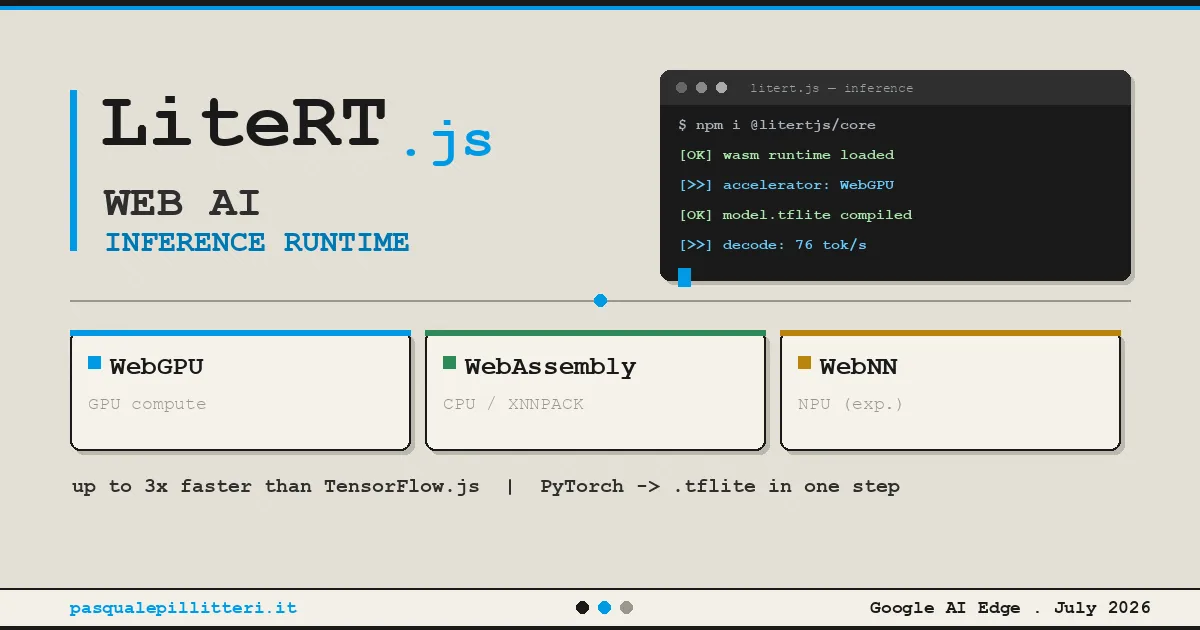Click the npm i @litertjs/core command line

point(777,125)
